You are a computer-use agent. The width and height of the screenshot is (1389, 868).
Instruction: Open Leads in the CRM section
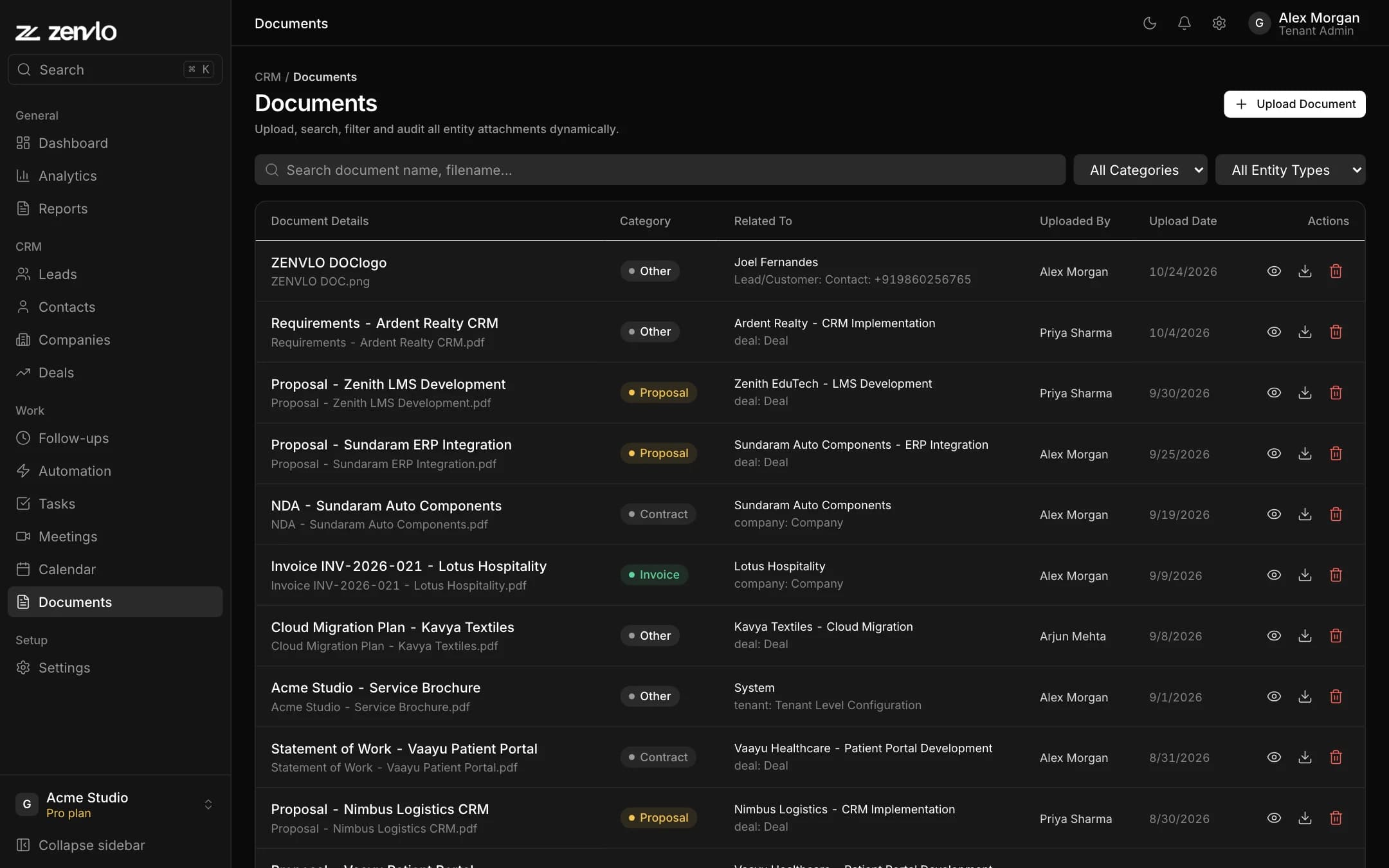click(x=115, y=274)
